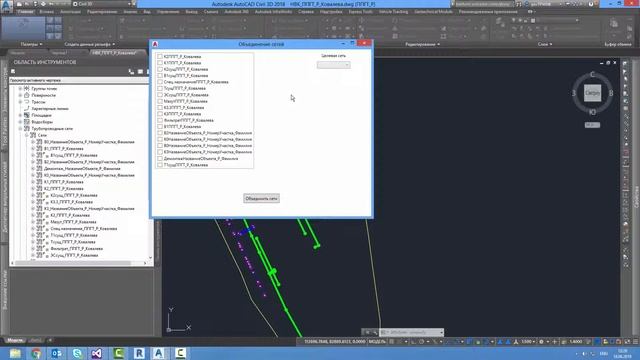Image resolution: width=640 pixels, height=360 pixels.
Task: Expand the Слои ribbon panel
Action: pyautogui.click(x=545, y=44)
